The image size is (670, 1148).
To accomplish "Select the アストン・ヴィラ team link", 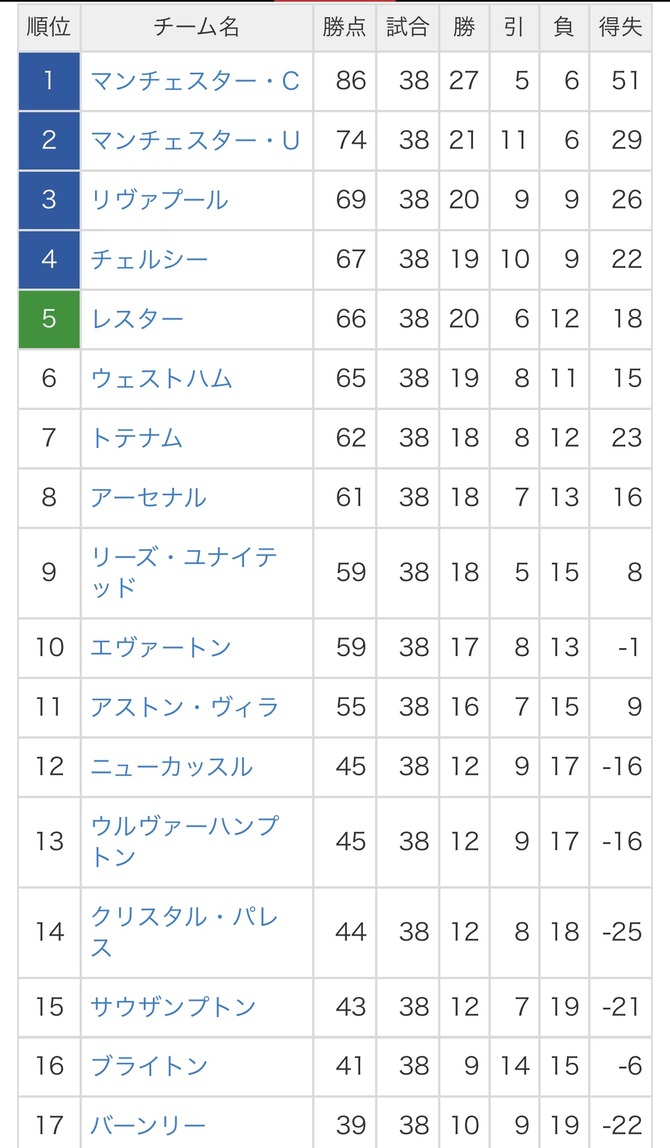I will pos(185,707).
